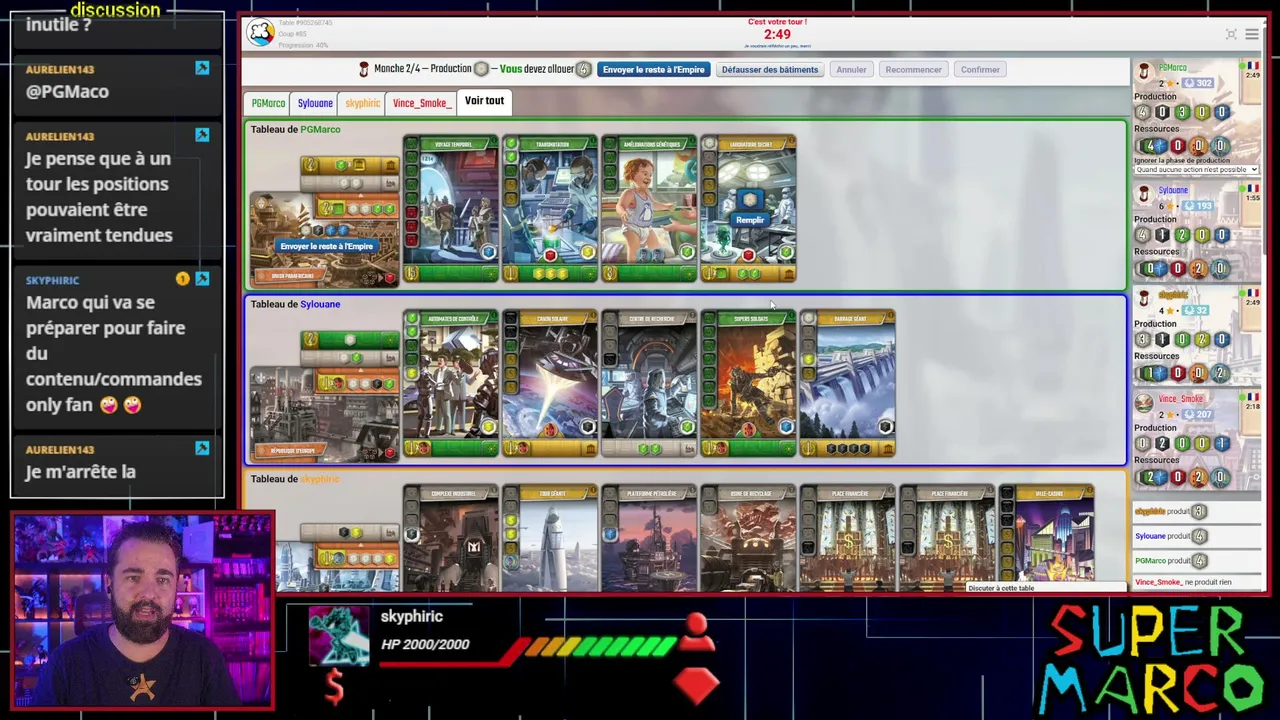Open the "Ignorer la phase de production" dropdown
Image resolution: width=1280 pixels, height=720 pixels.
(1196, 169)
